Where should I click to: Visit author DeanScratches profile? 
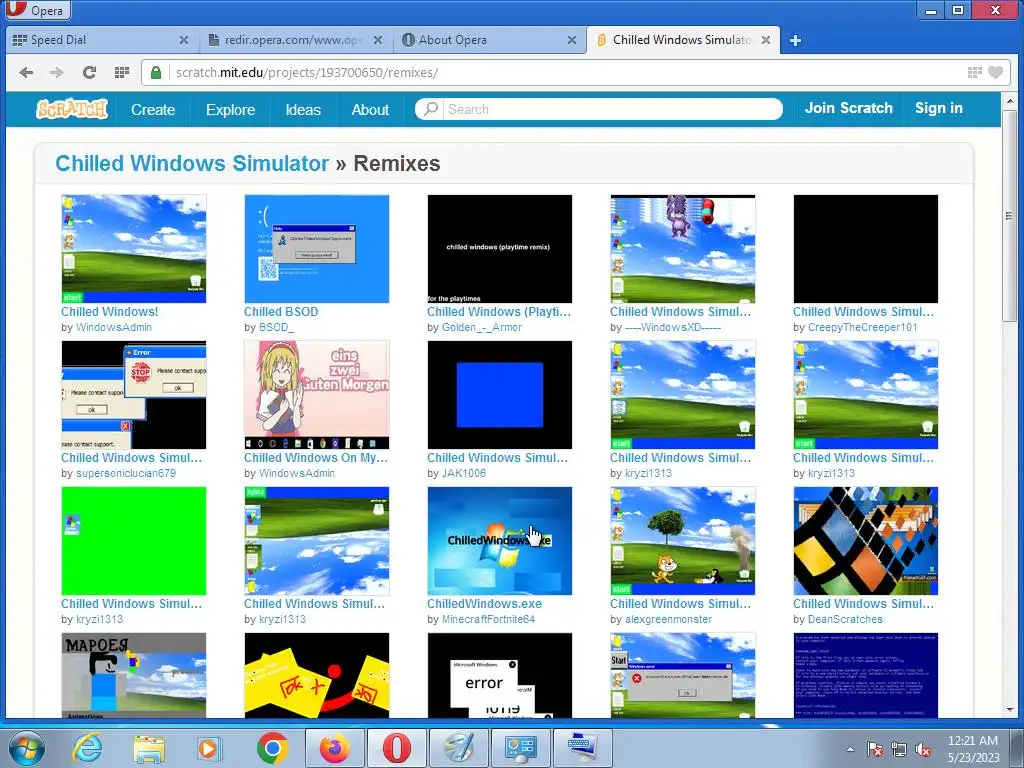coord(845,619)
